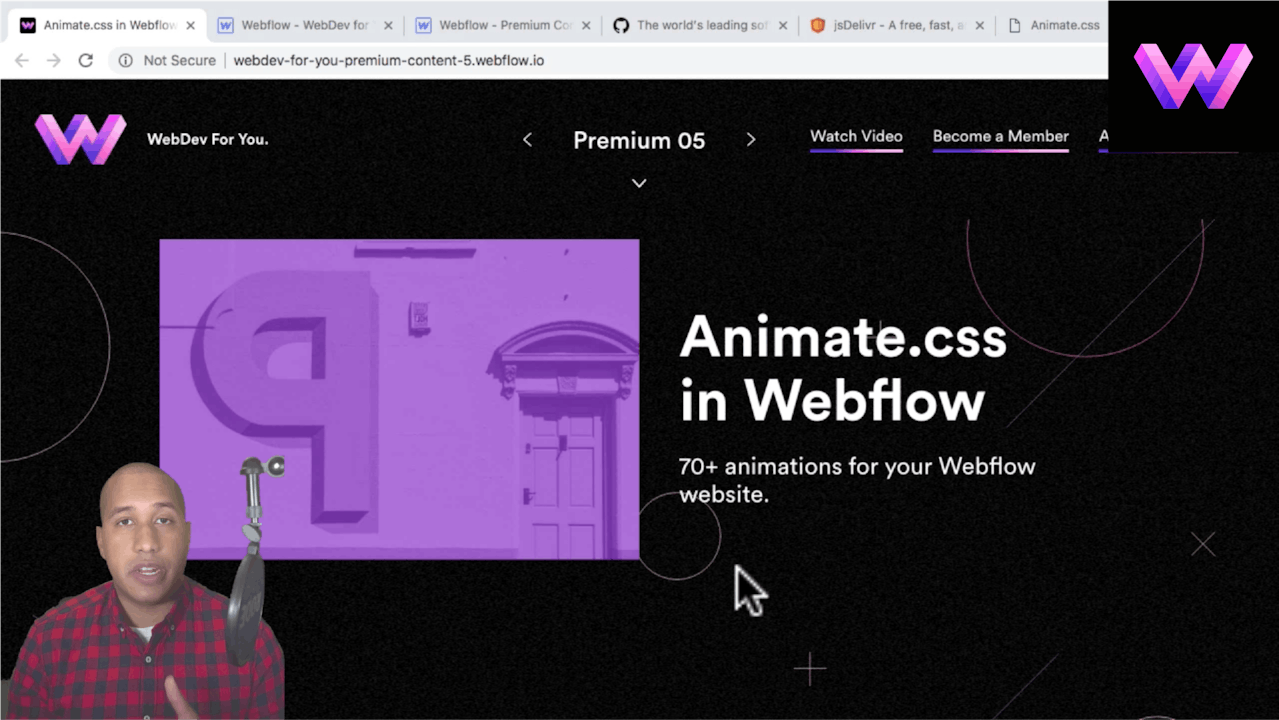Reload the page with the refresh icon
This screenshot has width=1279, height=720.
tap(86, 61)
